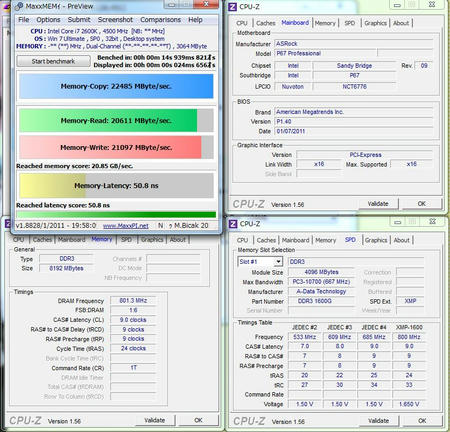Image resolution: width=450 pixels, height=432 pixels.
Task: Click the CPU-Z logo icon of Mainboard window
Action: 232,7
